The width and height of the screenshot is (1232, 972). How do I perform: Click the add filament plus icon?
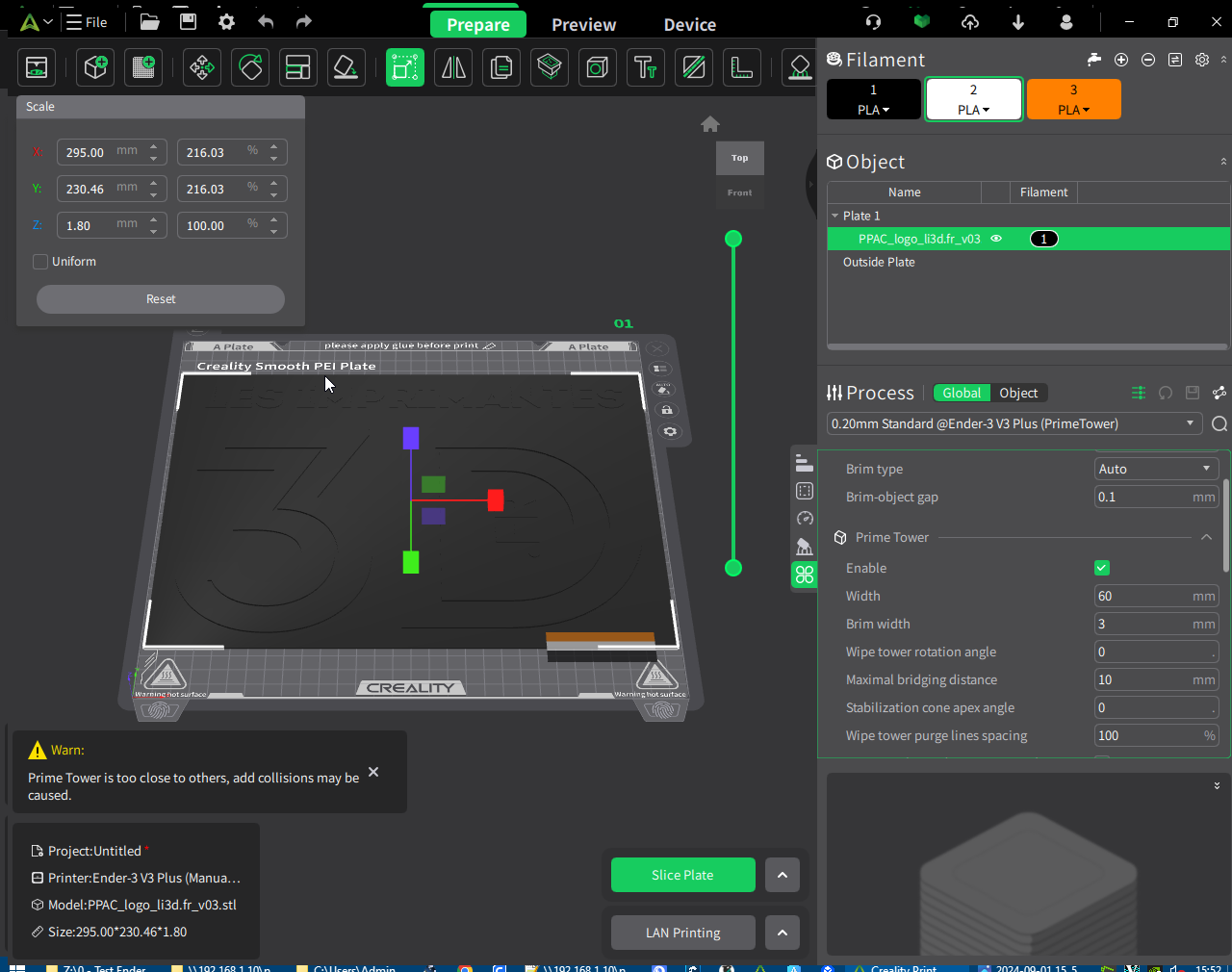tap(1121, 60)
